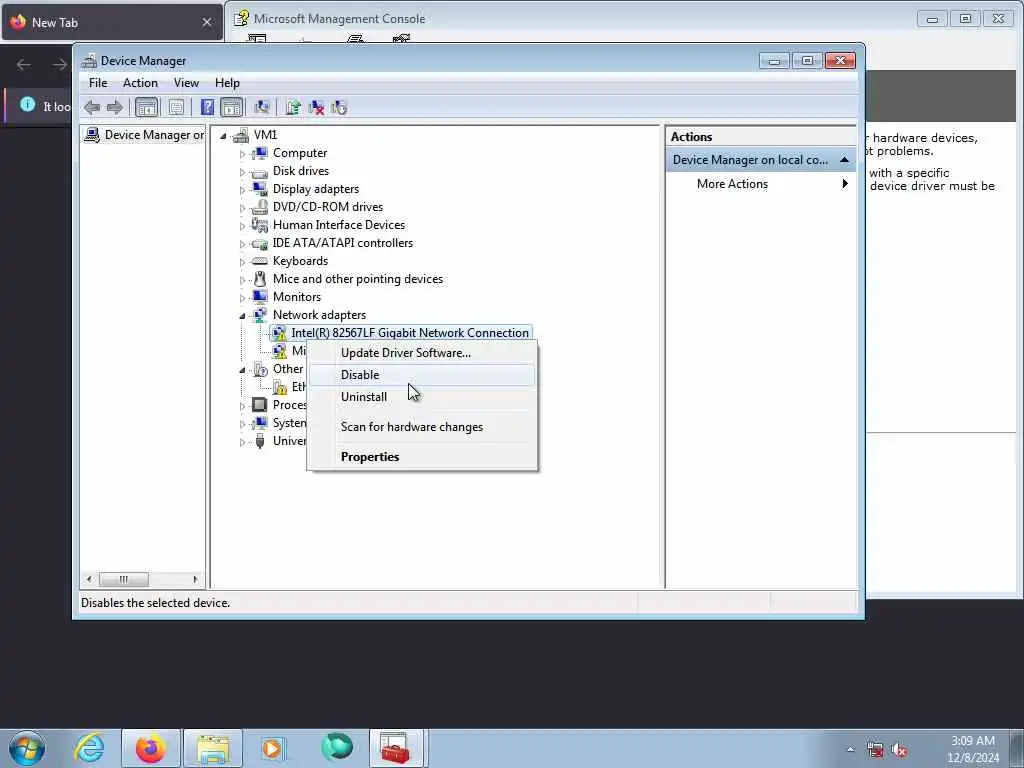This screenshot has height=768, width=1024.
Task: Open the Action menu
Action: coord(140,83)
